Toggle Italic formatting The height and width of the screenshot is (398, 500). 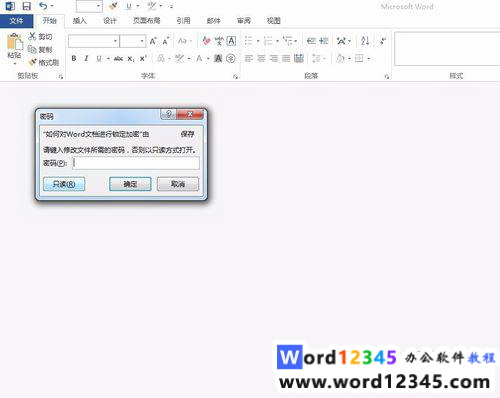tap(86, 59)
